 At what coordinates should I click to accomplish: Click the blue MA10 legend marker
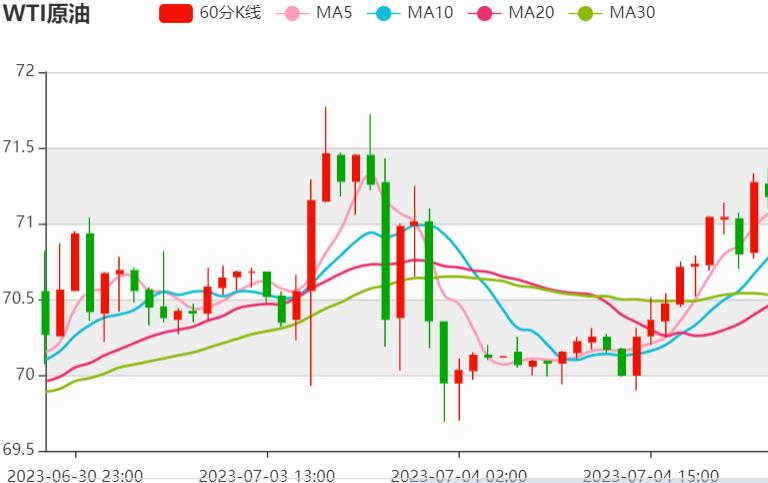coord(384,13)
